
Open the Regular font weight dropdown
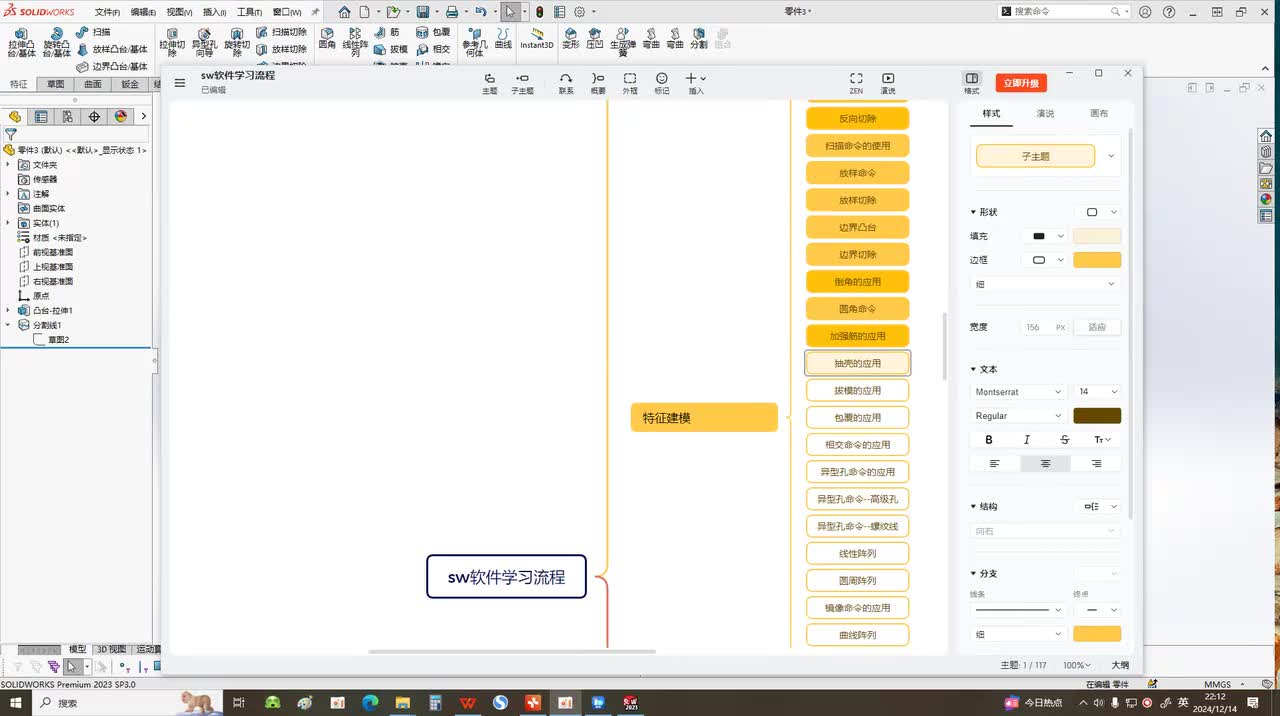1017,416
